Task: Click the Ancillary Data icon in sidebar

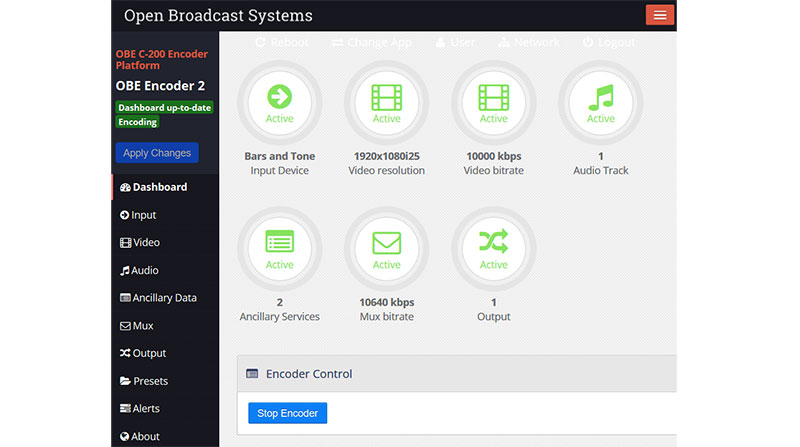Action: click(125, 297)
